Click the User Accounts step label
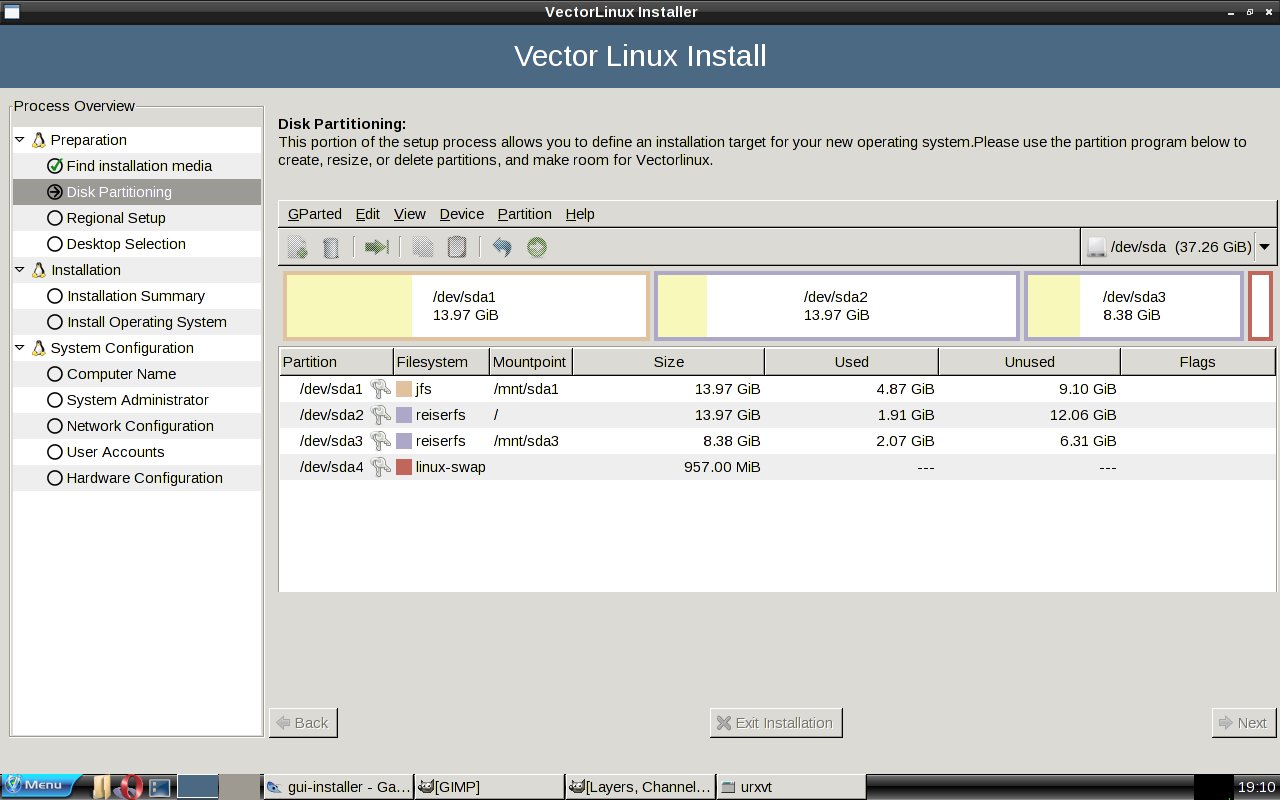This screenshot has height=800, width=1280. (x=115, y=452)
